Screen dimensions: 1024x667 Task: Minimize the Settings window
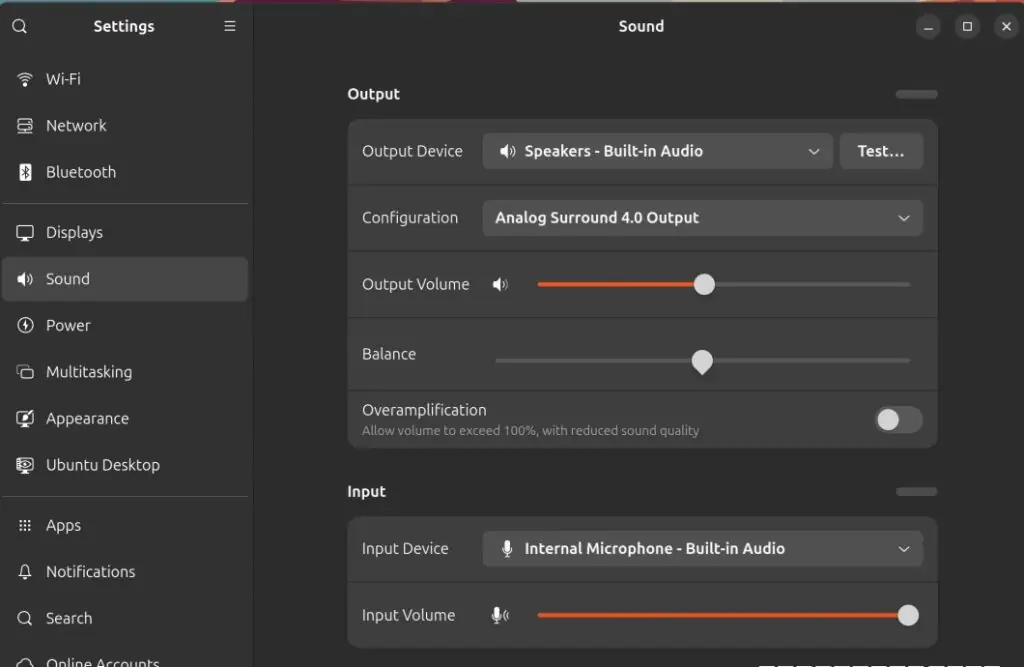928,27
